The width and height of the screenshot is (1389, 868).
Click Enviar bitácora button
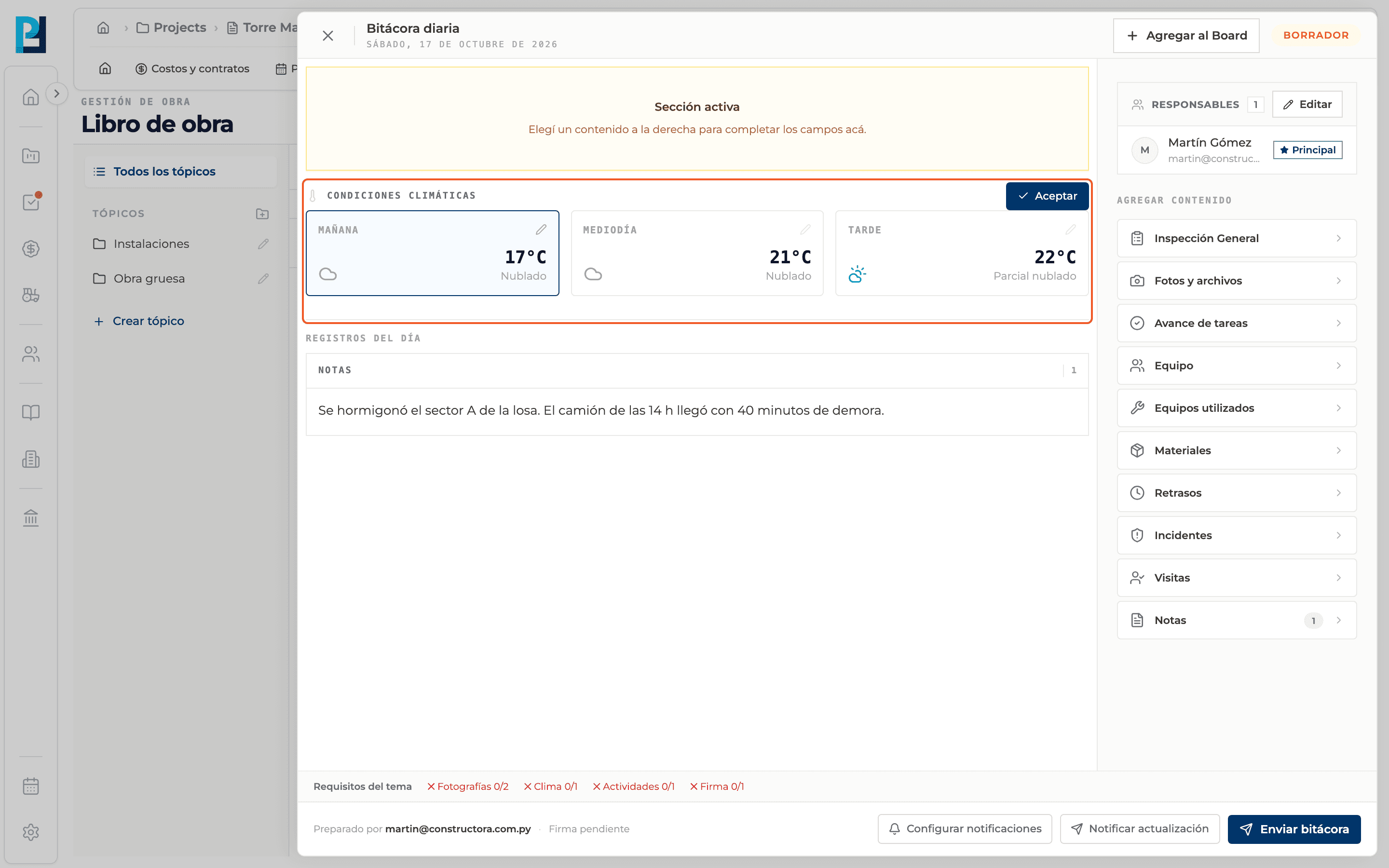click(x=1294, y=829)
